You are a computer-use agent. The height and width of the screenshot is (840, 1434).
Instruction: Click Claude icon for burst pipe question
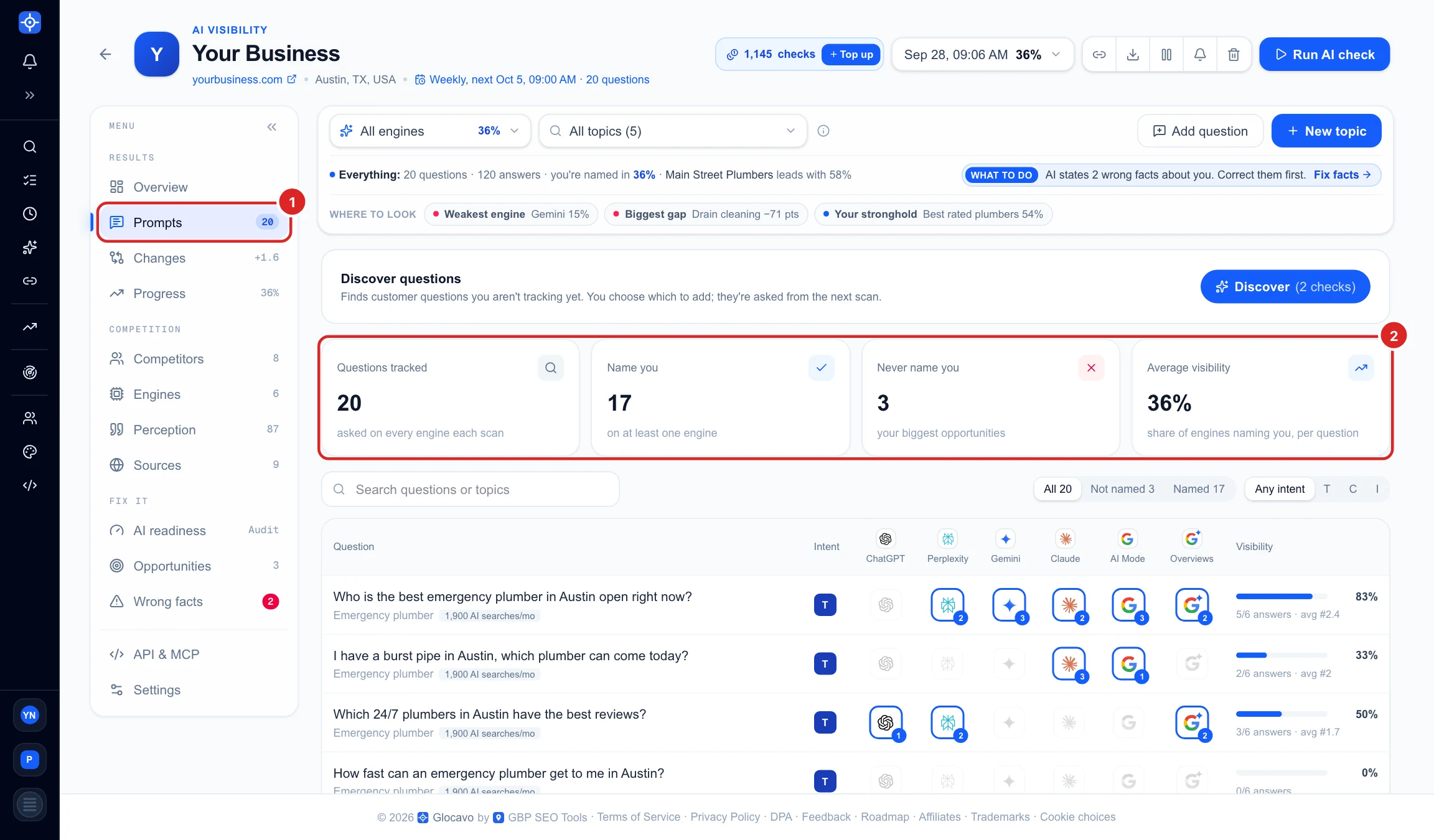pos(1069,664)
